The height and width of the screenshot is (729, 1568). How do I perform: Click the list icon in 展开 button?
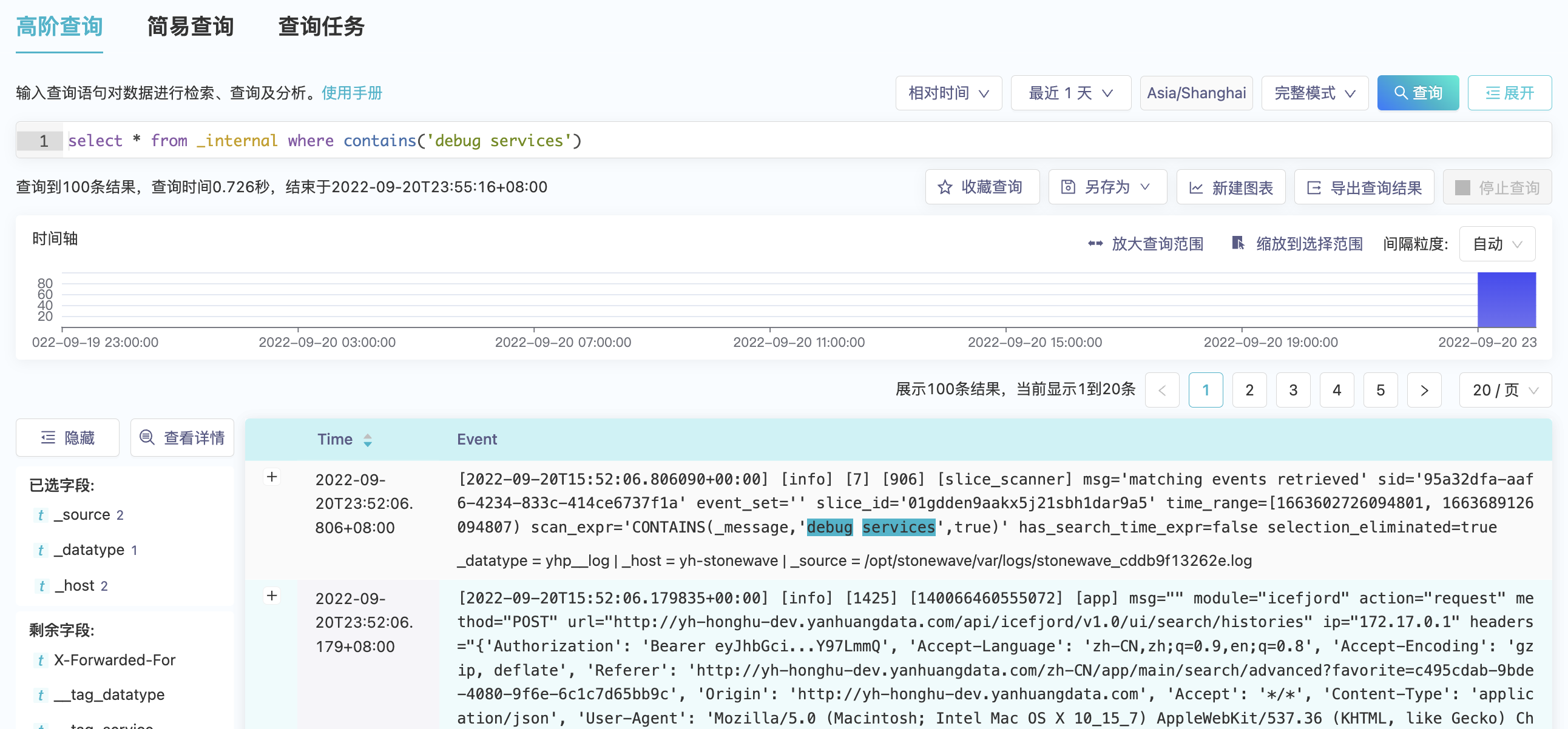(1493, 93)
